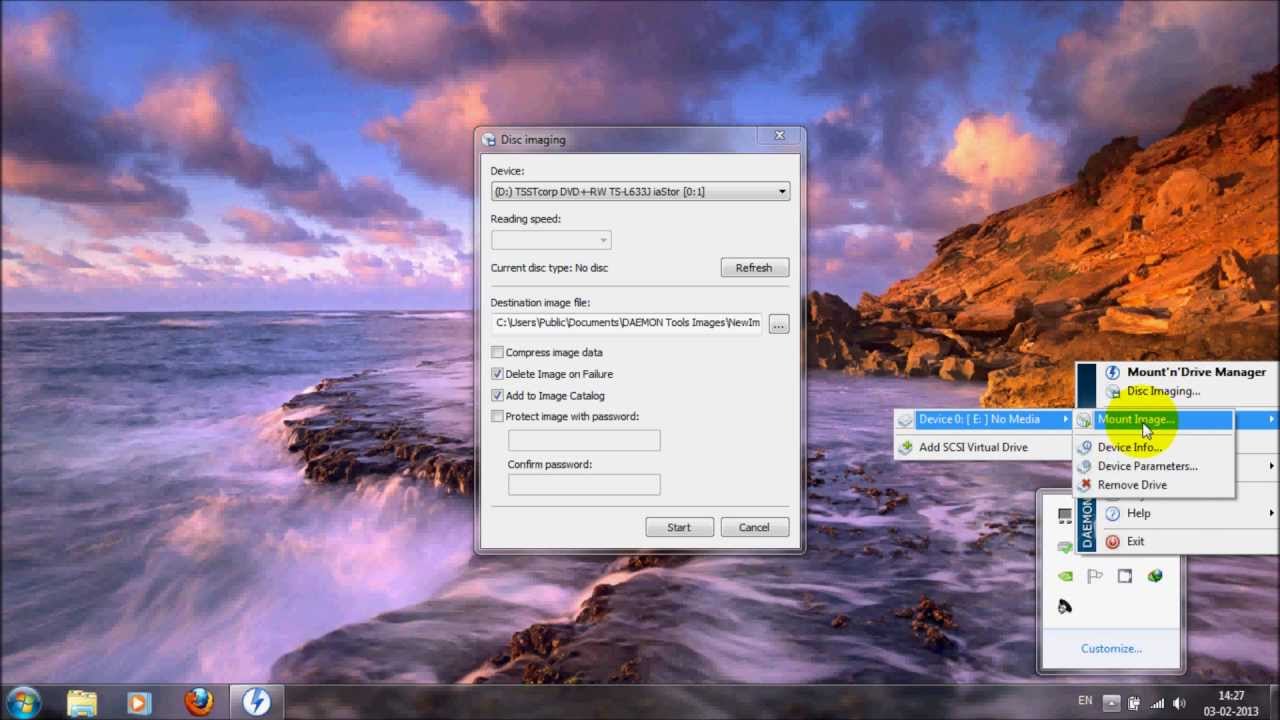Screen dimensions: 1280x720
Task: Open Windows Explorer from taskbar
Action: [82, 702]
